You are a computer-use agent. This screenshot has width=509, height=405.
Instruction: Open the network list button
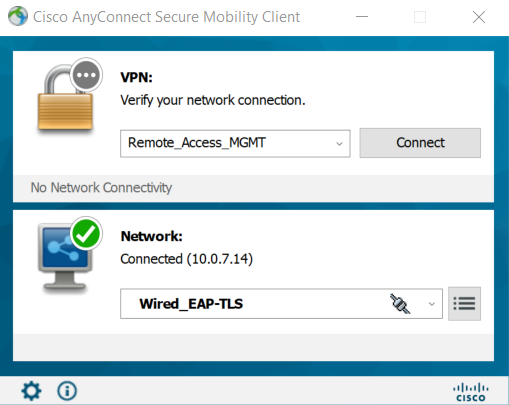click(x=464, y=304)
